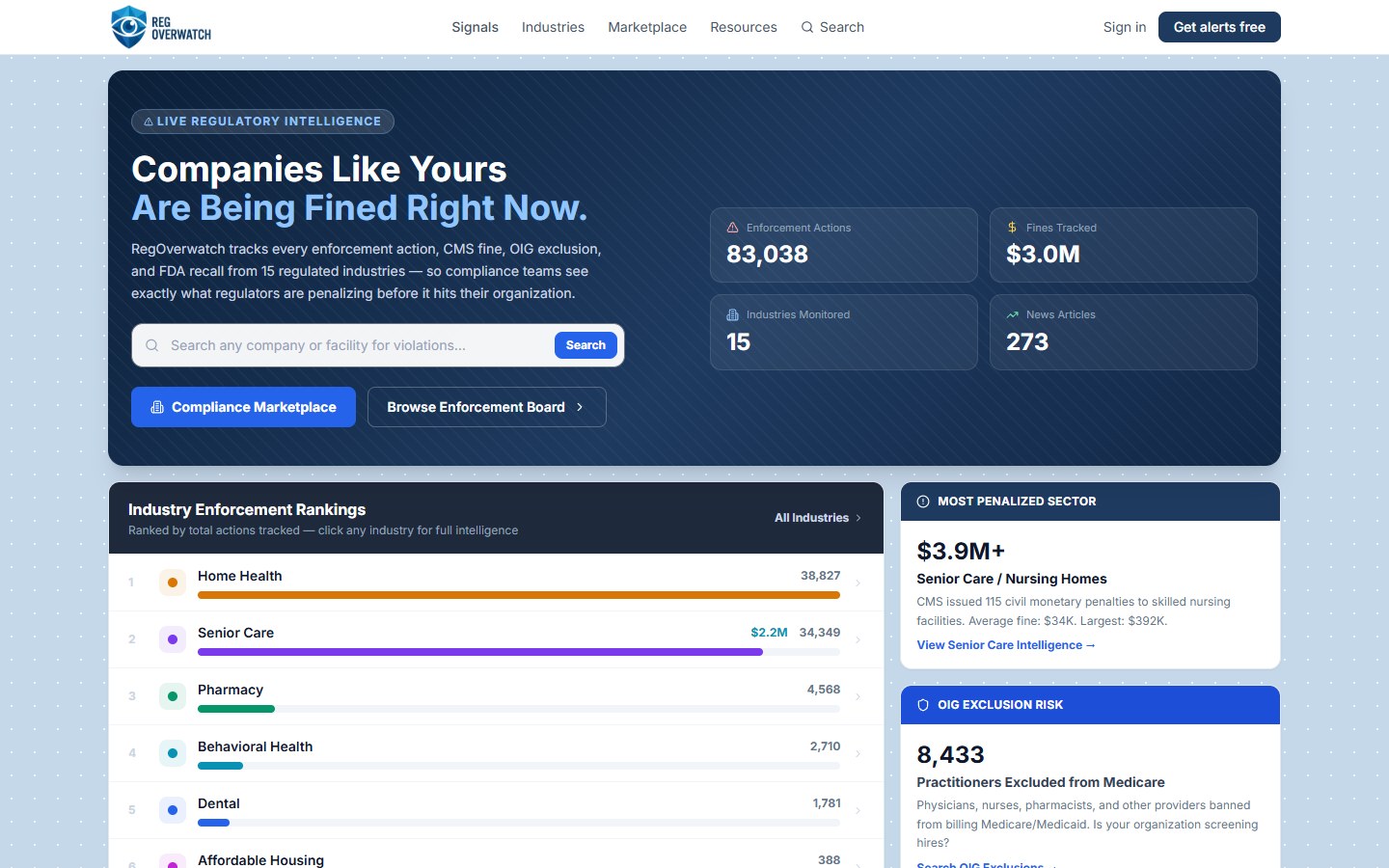This screenshot has width=1389, height=868.
Task: Click the Enforcement Actions 83,038 stat card
Action: click(x=844, y=245)
